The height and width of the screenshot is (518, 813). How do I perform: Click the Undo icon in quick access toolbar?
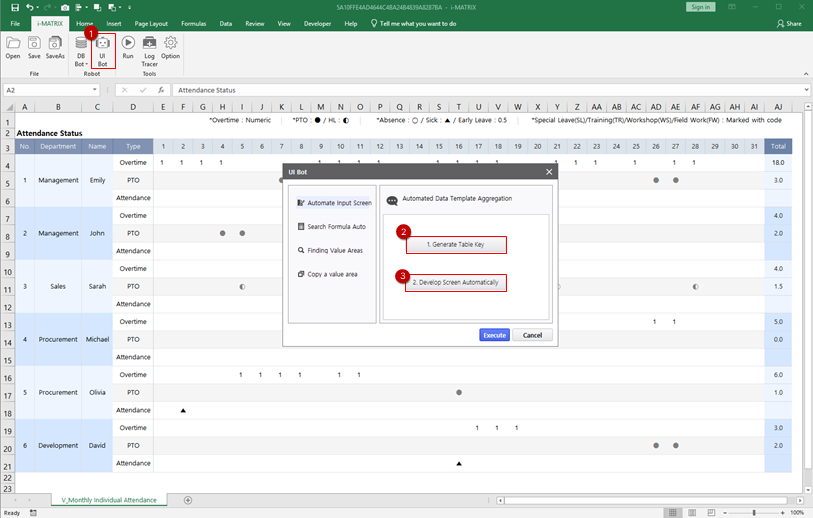[x=31, y=7]
